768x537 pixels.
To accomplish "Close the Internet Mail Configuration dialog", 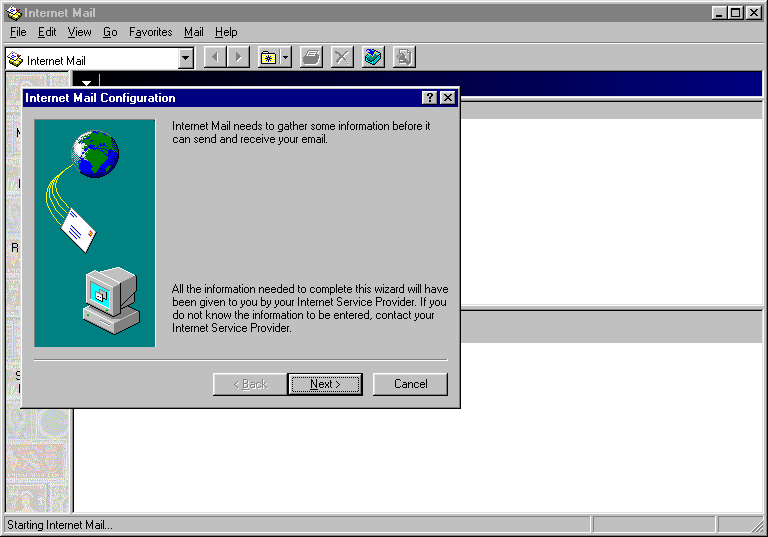I will [x=448, y=98].
